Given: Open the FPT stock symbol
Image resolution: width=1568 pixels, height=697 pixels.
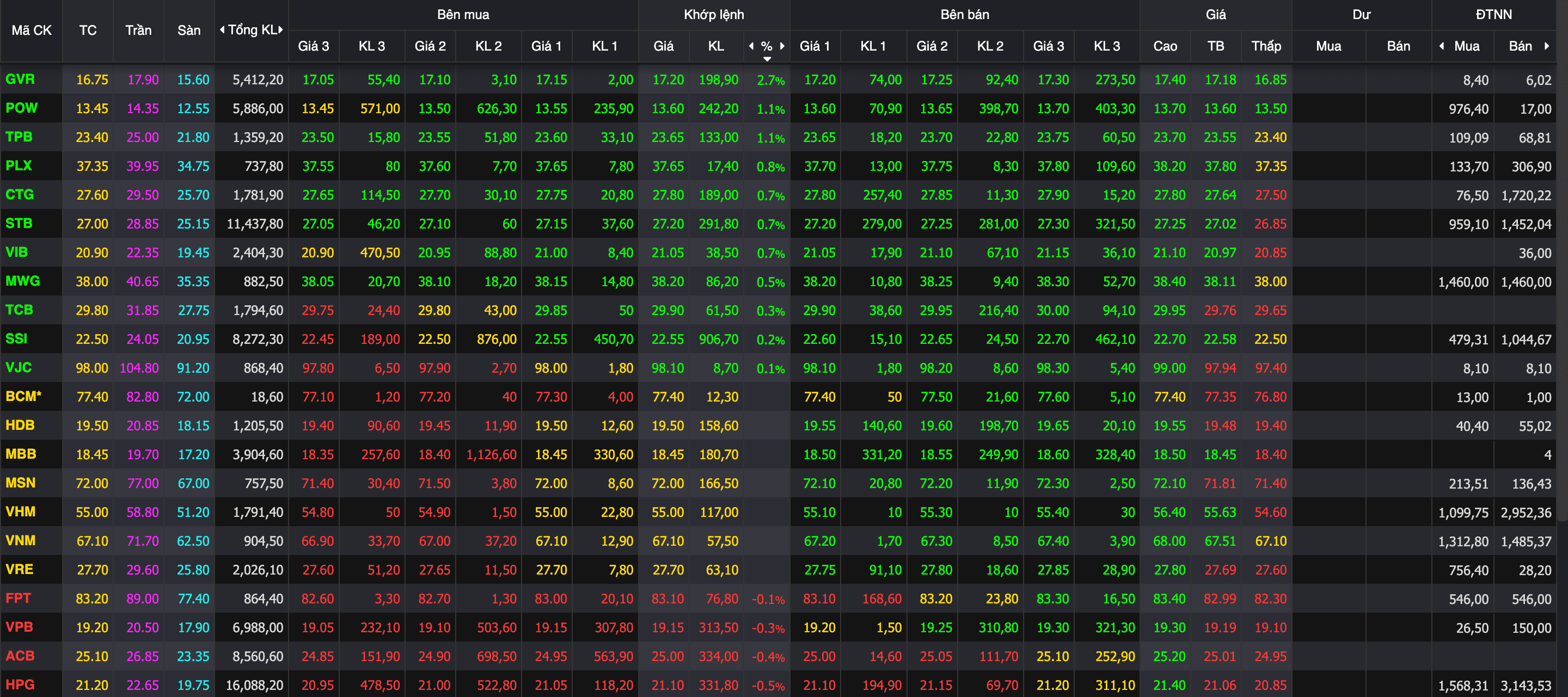Looking at the screenshot, I should [17, 598].
